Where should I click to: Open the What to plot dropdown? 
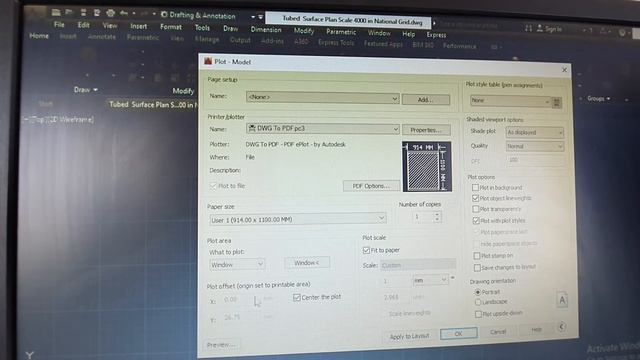237,264
